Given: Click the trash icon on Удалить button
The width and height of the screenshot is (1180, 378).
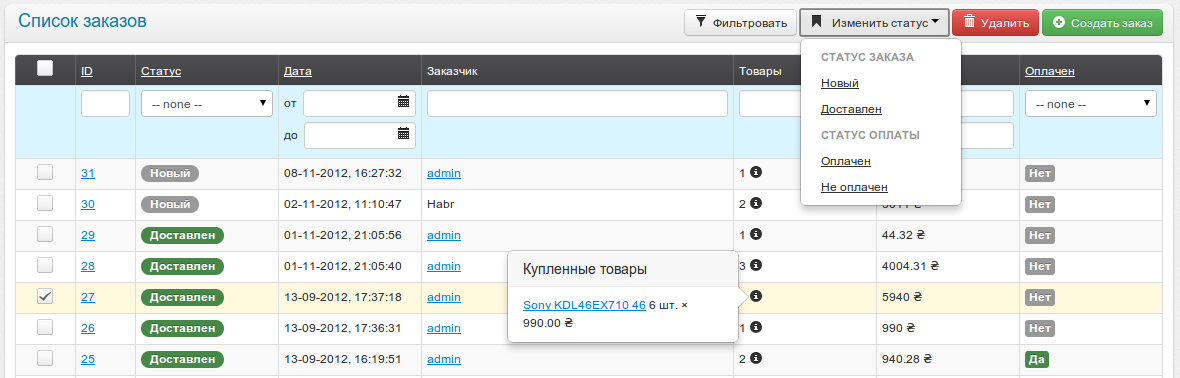Looking at the screenshot, I should pos(969,22).
